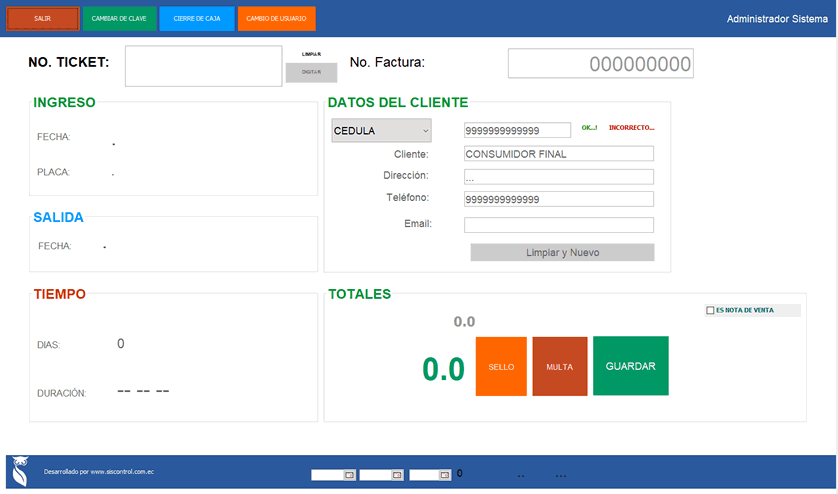Click the owl logo in the footer

click(19, 471)
